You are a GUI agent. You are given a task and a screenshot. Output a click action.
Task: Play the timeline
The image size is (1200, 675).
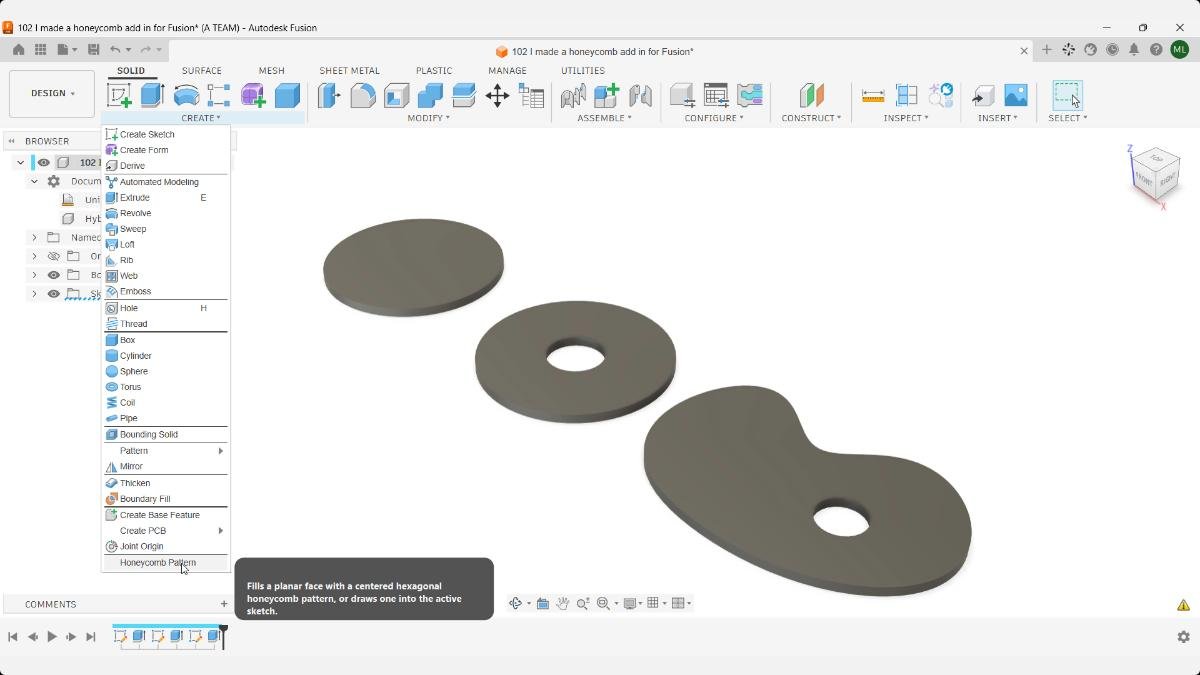[x=52, y=636]
